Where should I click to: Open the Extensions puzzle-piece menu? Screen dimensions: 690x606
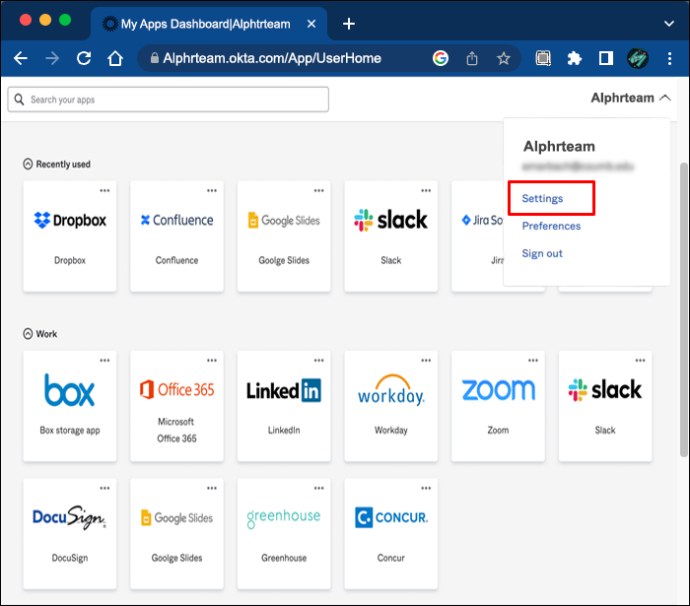click(x=574, y=58)
